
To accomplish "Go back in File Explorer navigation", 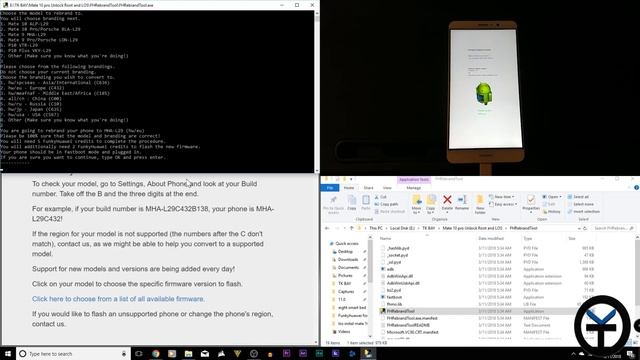I will click(327, 228).
